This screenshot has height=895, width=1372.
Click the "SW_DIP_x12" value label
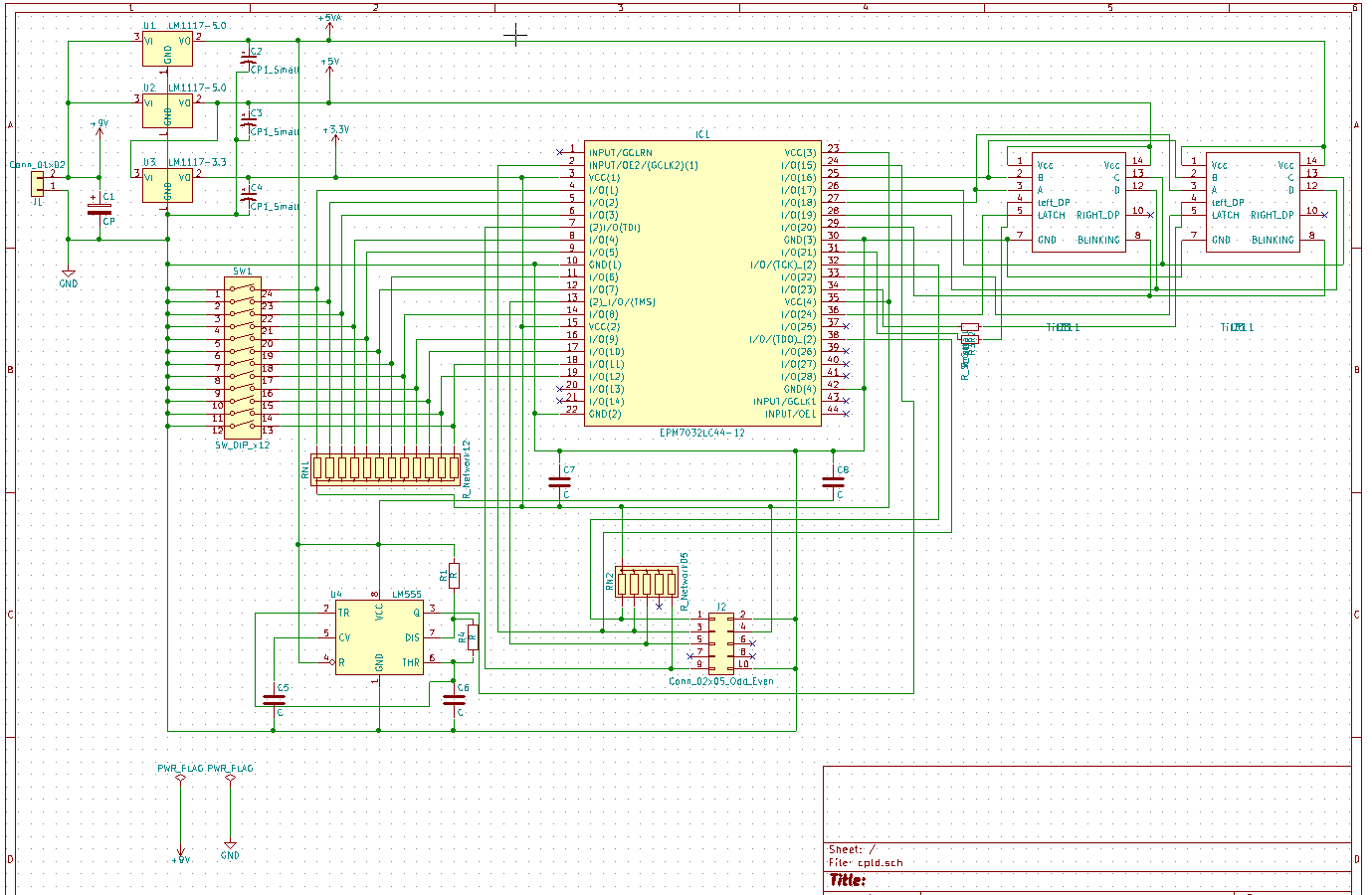pos(243,446)
